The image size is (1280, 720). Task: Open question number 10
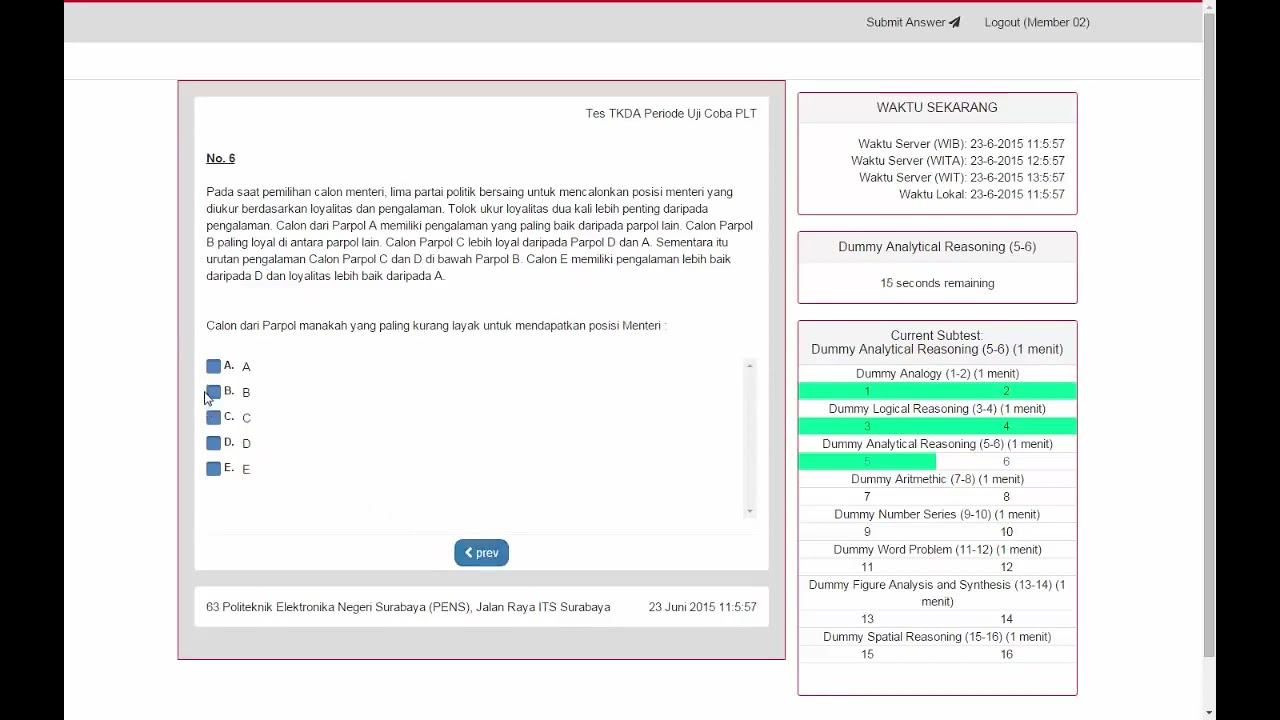pos(1006,531)
